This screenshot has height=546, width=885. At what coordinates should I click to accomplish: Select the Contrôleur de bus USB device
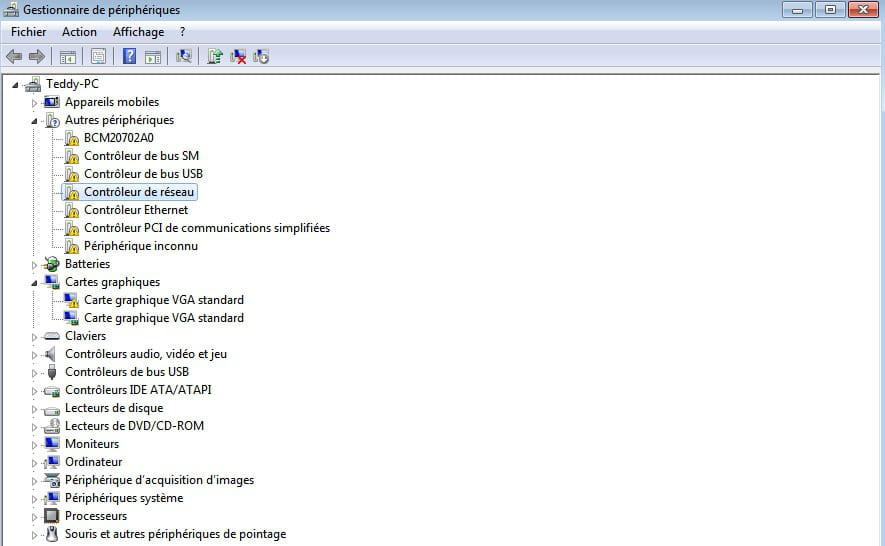143,174
